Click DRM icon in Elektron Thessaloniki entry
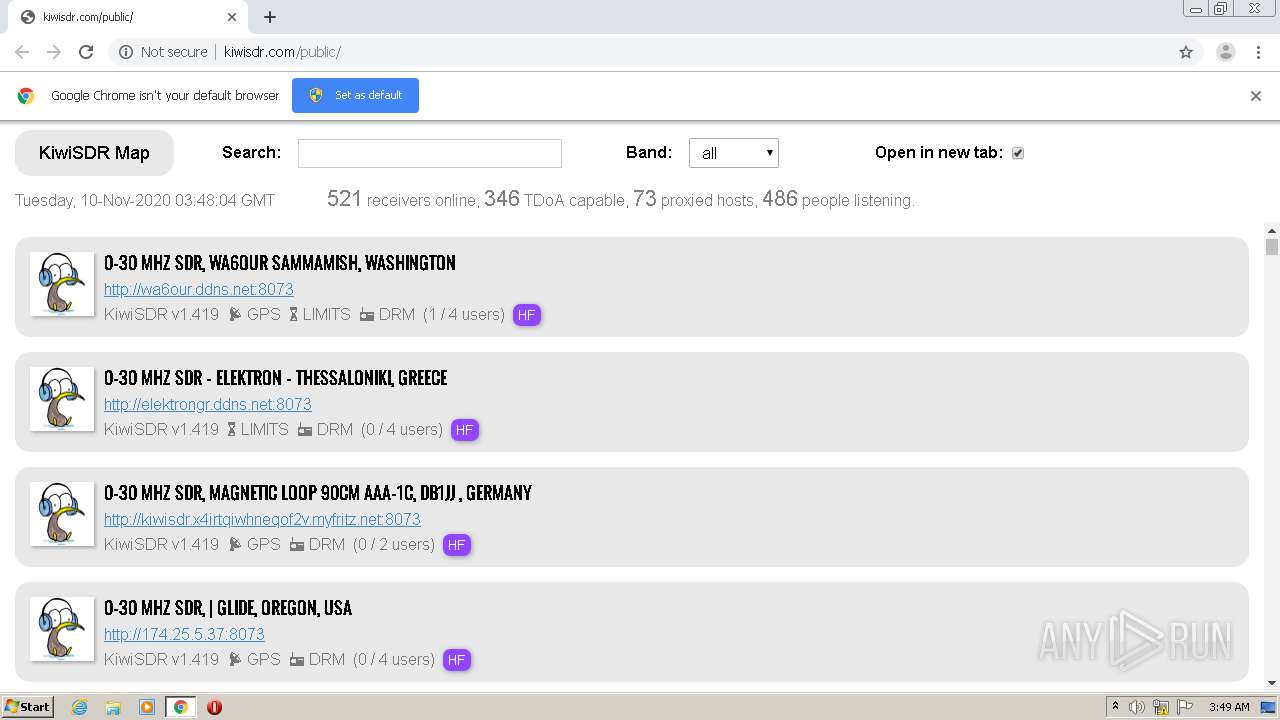 (x=305, y=429)
